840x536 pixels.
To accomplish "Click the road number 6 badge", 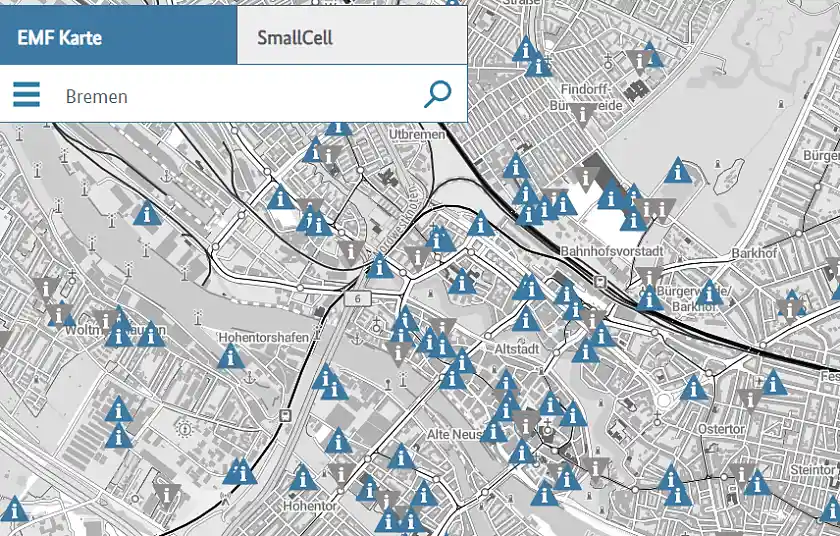I will (356, 299).
